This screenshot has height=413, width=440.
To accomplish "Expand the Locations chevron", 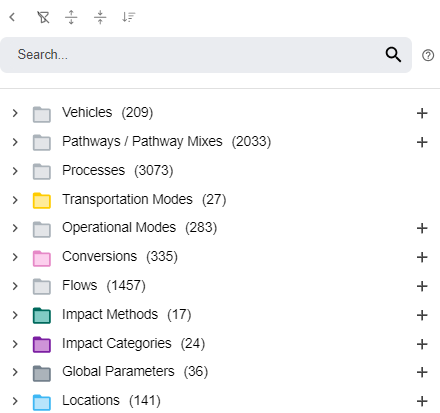I will tap(15, 401).
